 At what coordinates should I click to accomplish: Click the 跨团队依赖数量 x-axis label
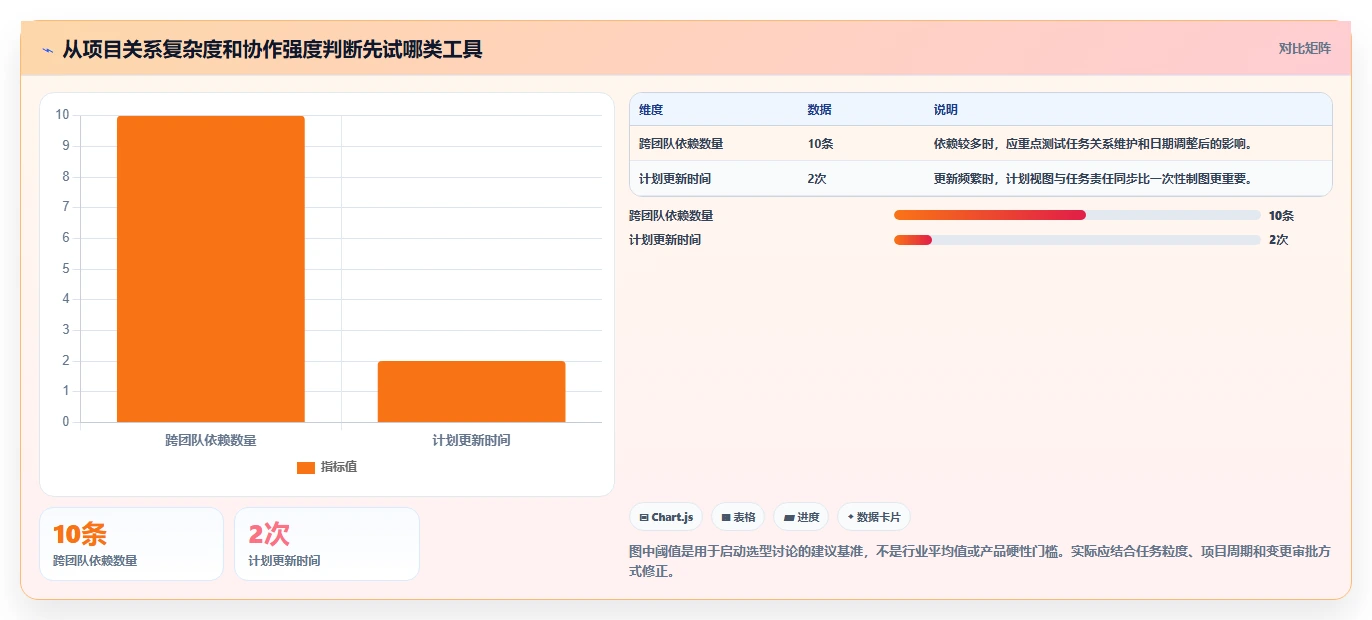[x=211, y=440]
